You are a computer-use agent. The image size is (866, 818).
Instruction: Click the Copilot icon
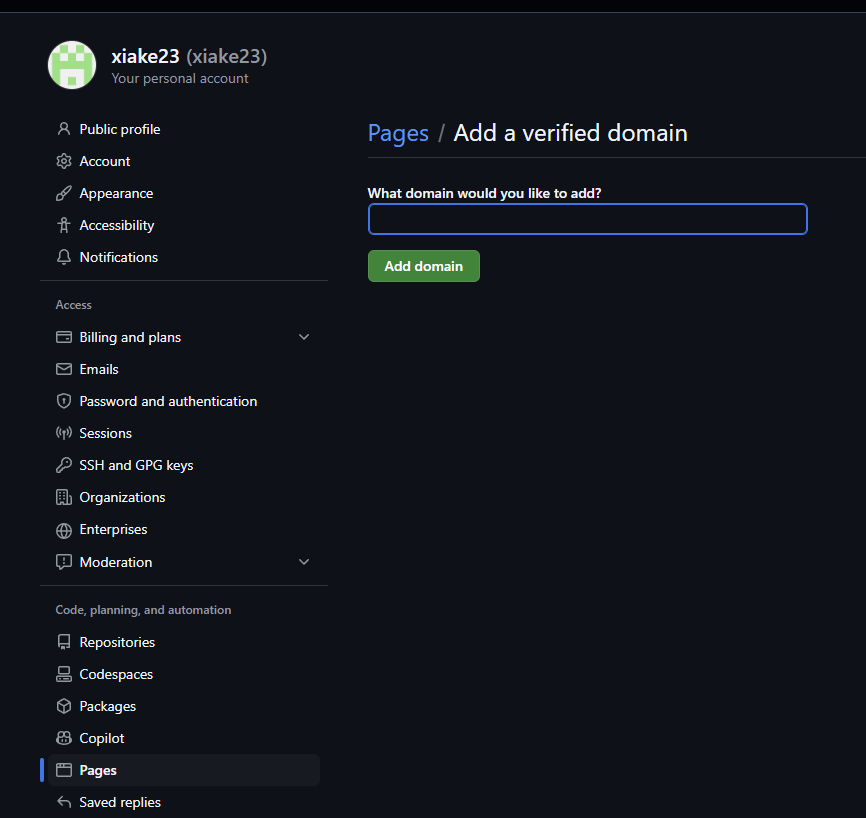point(64,738)
